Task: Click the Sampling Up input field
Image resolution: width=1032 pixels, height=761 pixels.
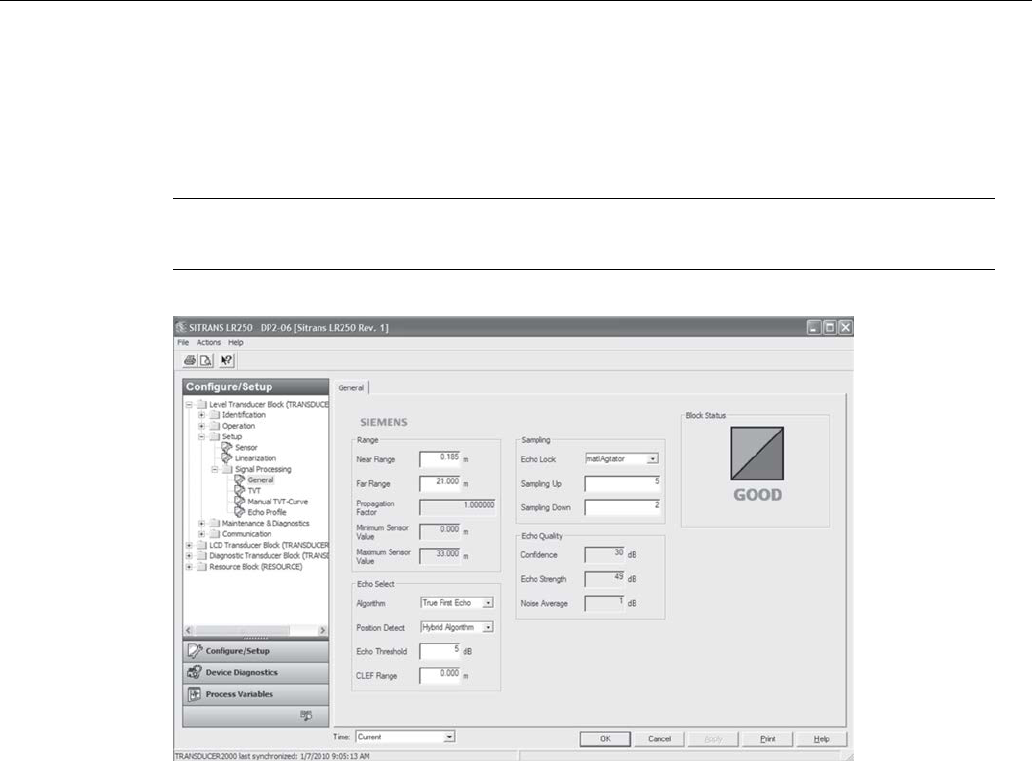Action: coord(623,483)
